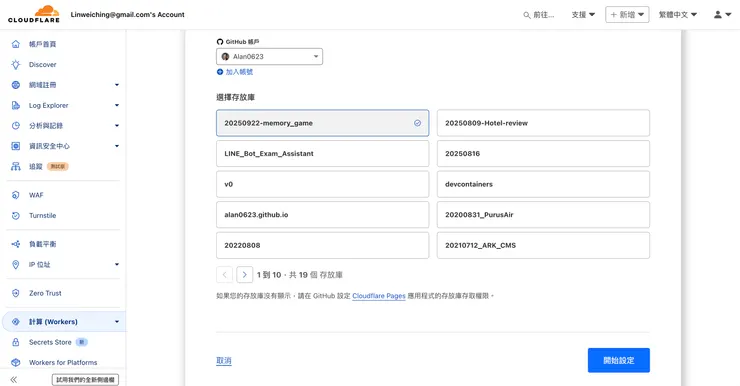The height and width of the screenshot is (386, 740).
Task: Open 追蹤 beta item in sidebar
Action: tap(36, 166)
